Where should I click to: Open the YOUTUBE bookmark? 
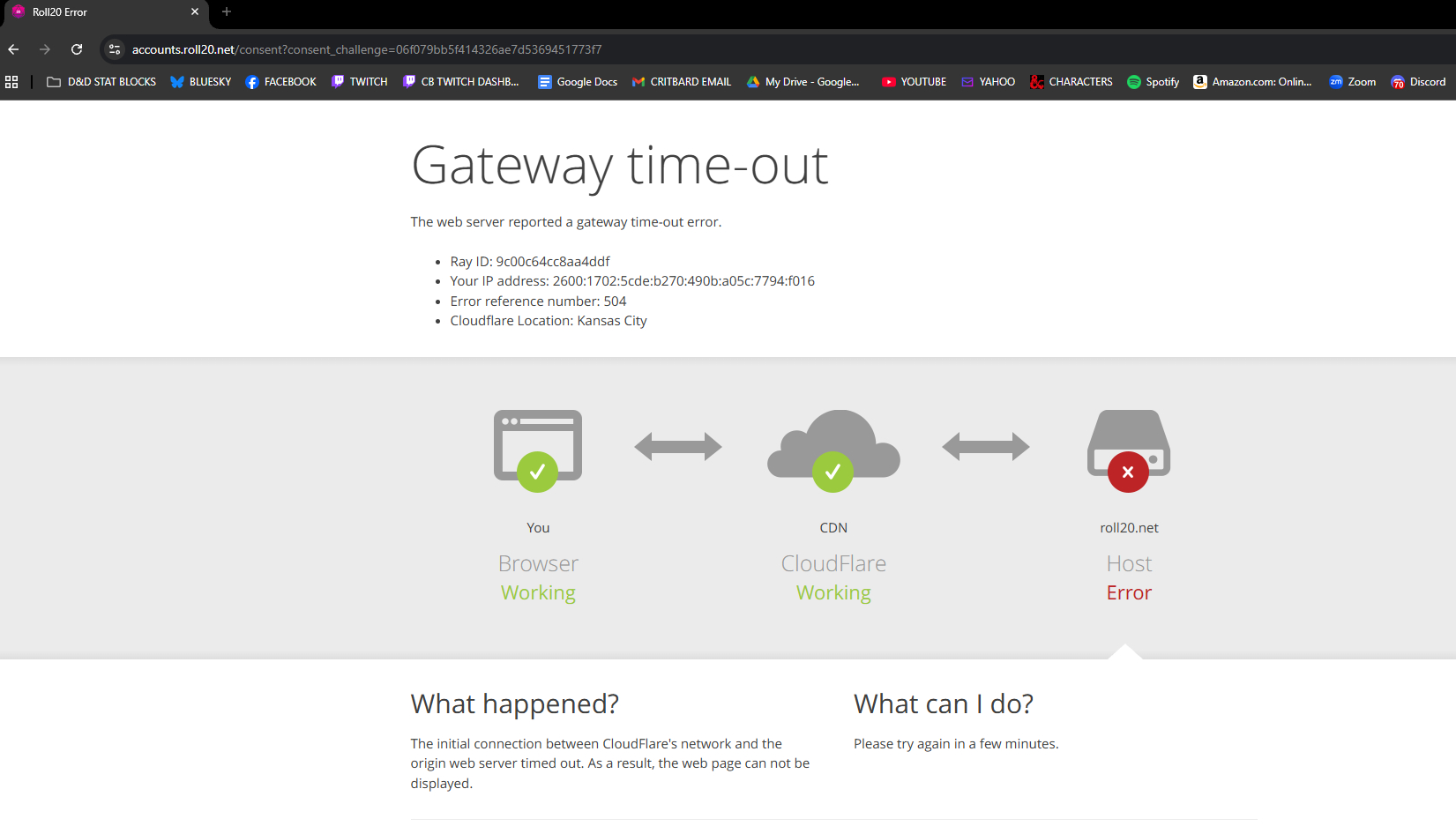(x=914, y=82)
